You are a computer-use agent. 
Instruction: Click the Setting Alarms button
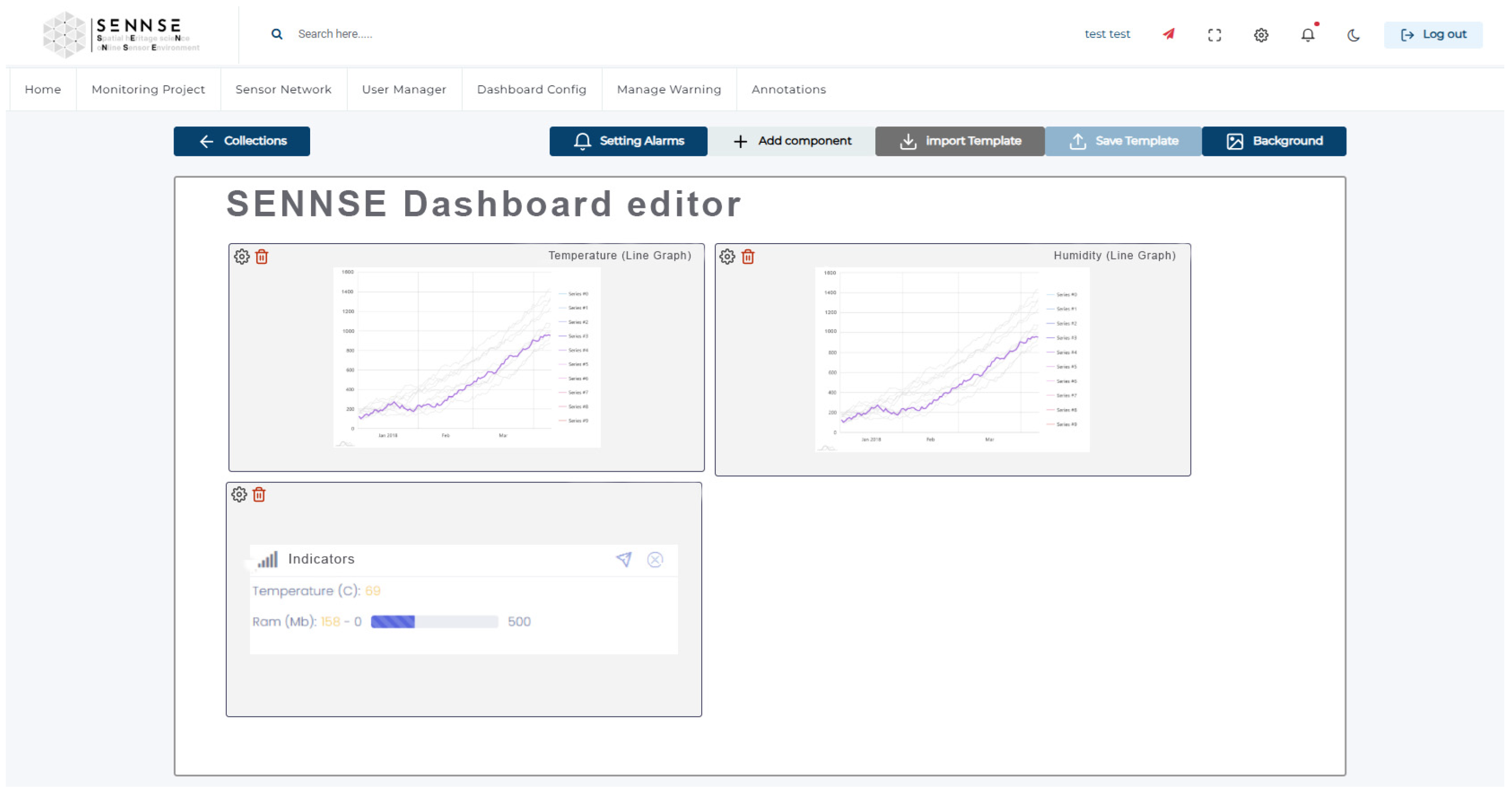click(x=628, y=141)
